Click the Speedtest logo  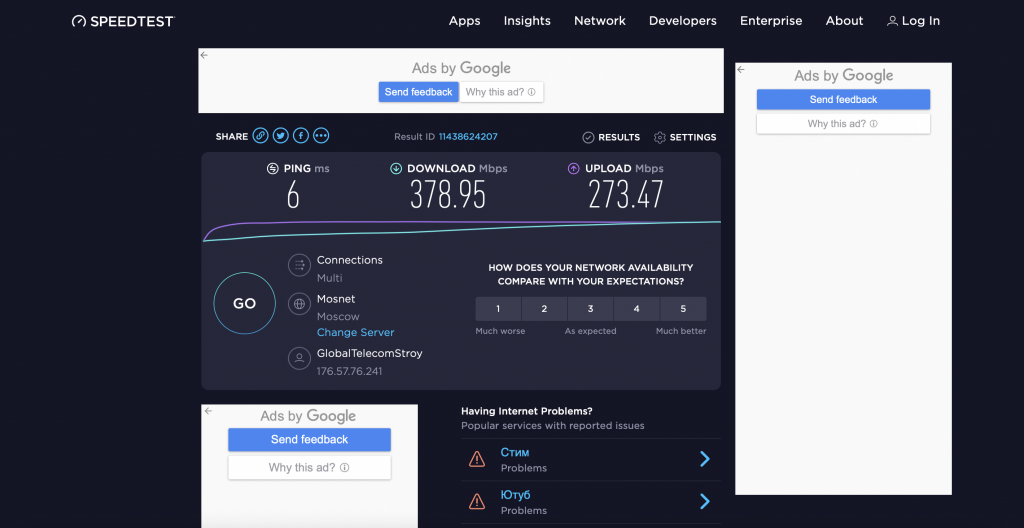coord(123,21)
